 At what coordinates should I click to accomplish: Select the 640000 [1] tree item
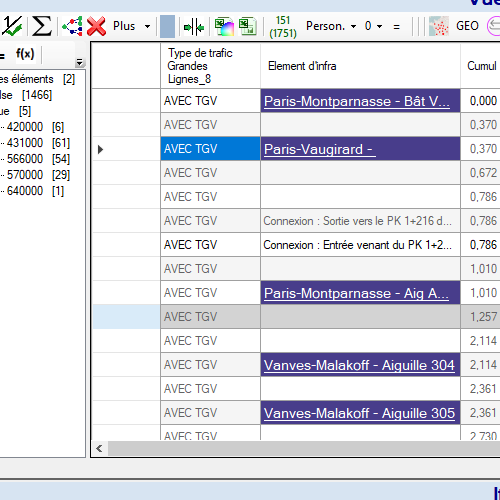click(35, 191)
